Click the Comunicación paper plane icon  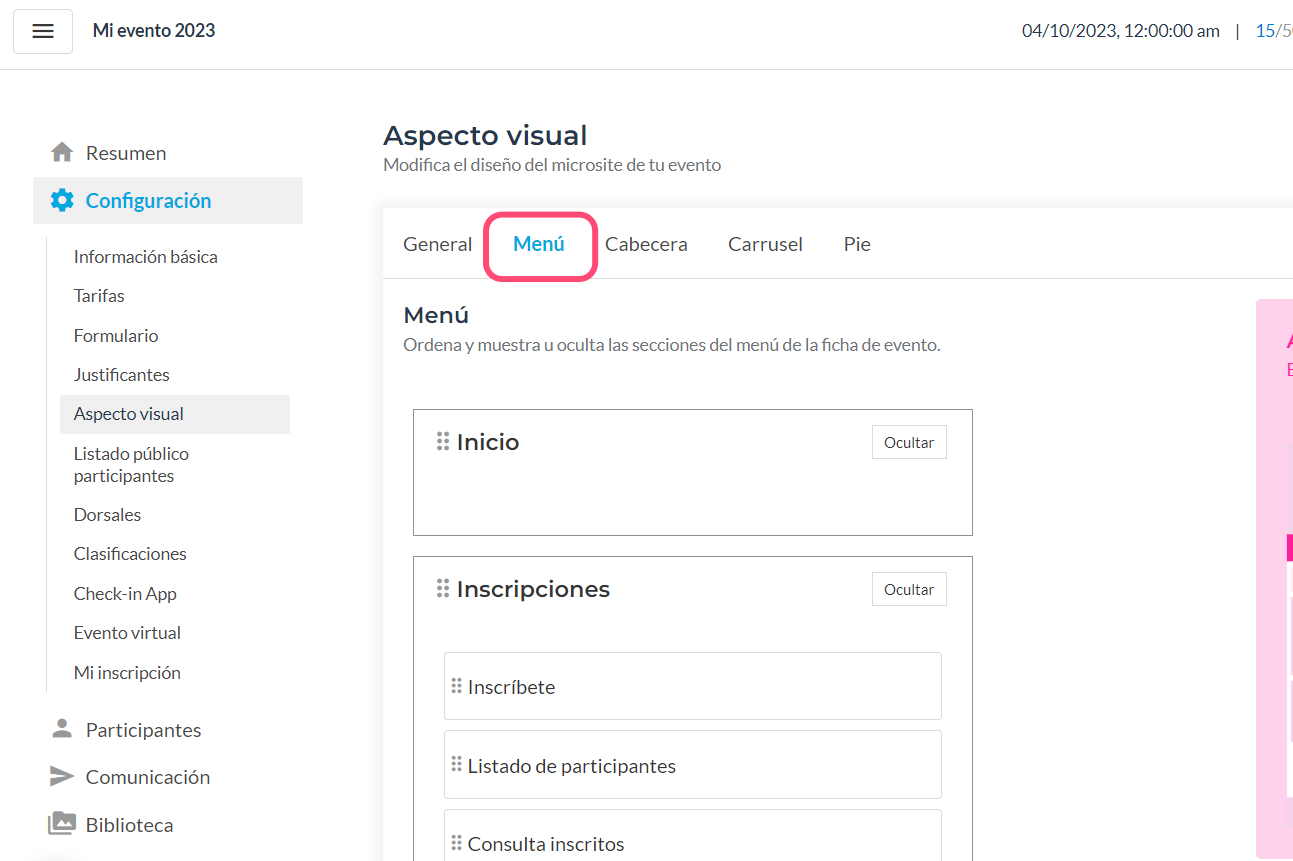click(x=62, y=776)
